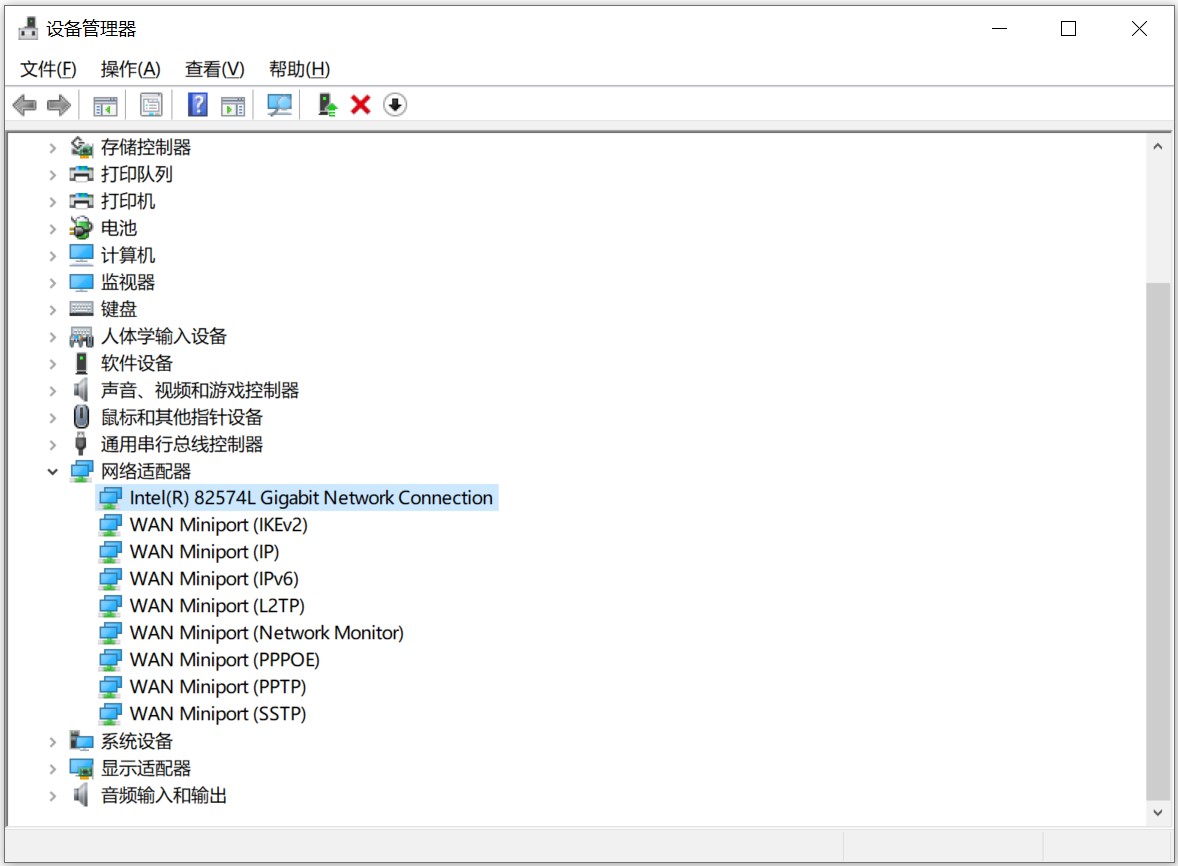Click the 存储控制器 category icon
This screenshot has width=1178, height=866.
[81, 147]
